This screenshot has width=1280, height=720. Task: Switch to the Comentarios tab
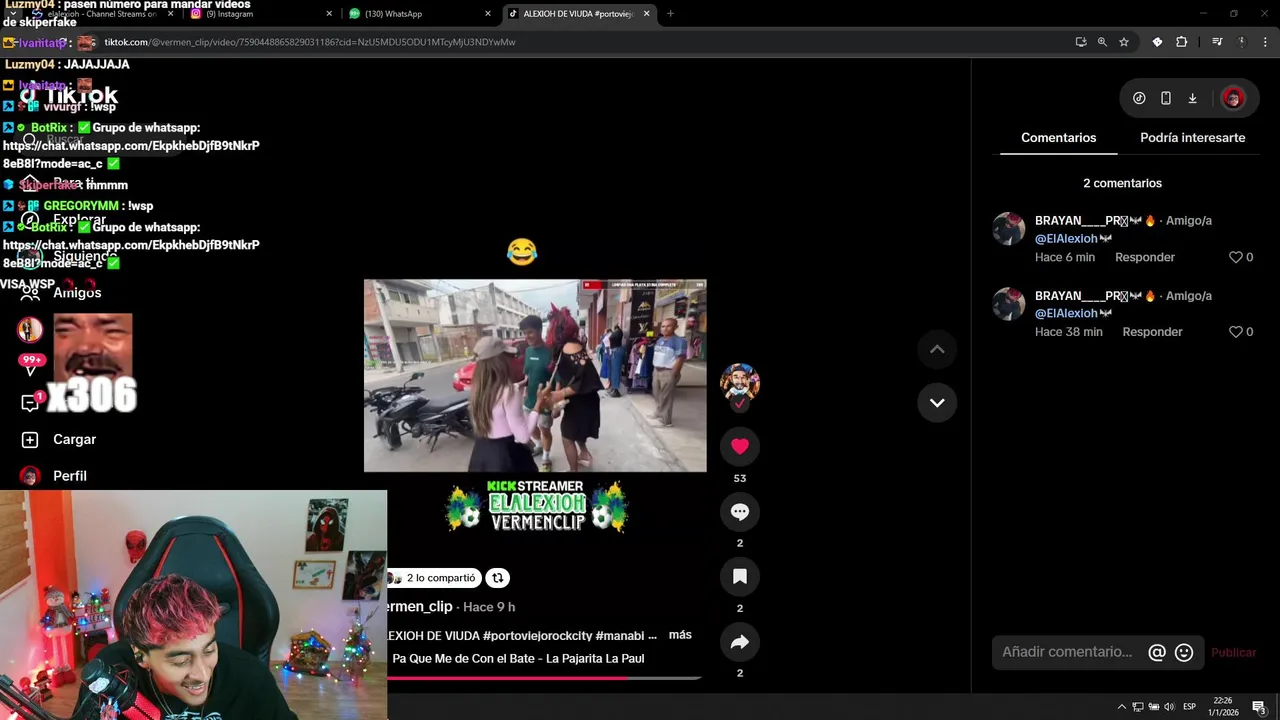[1058, 138]
